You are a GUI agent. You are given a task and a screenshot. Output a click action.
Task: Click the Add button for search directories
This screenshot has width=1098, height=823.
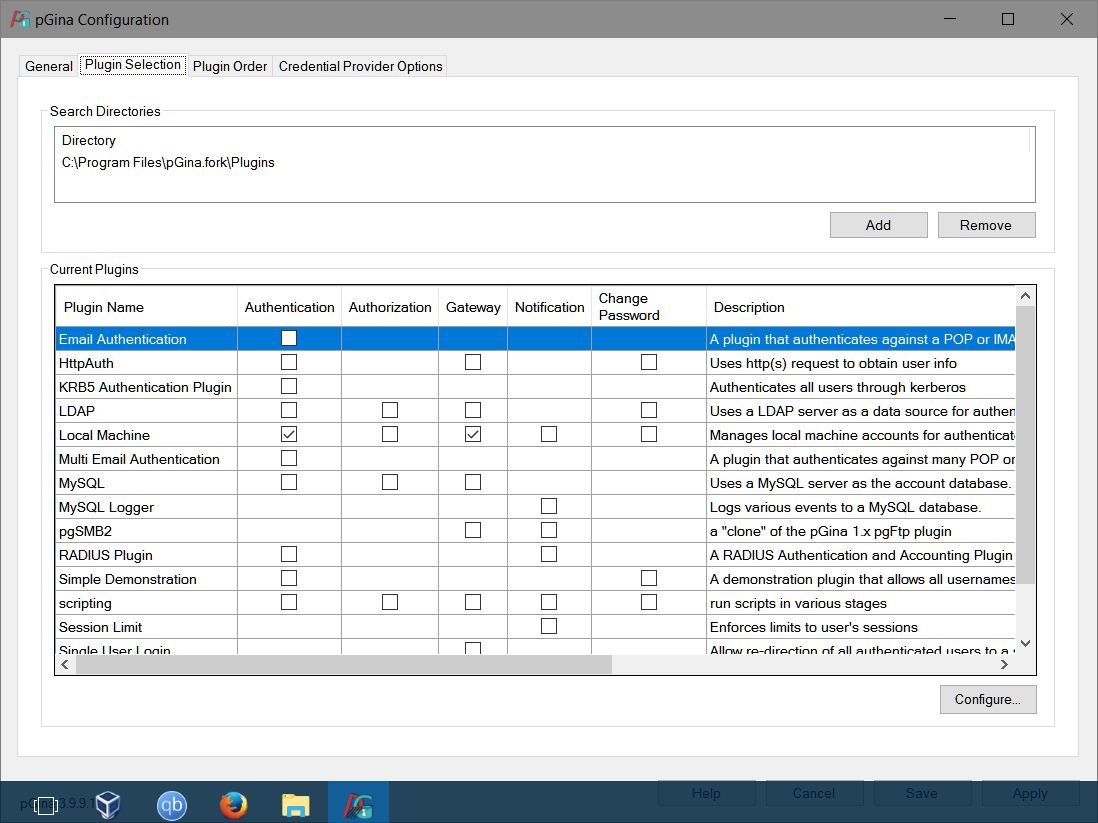coord(877,224)
